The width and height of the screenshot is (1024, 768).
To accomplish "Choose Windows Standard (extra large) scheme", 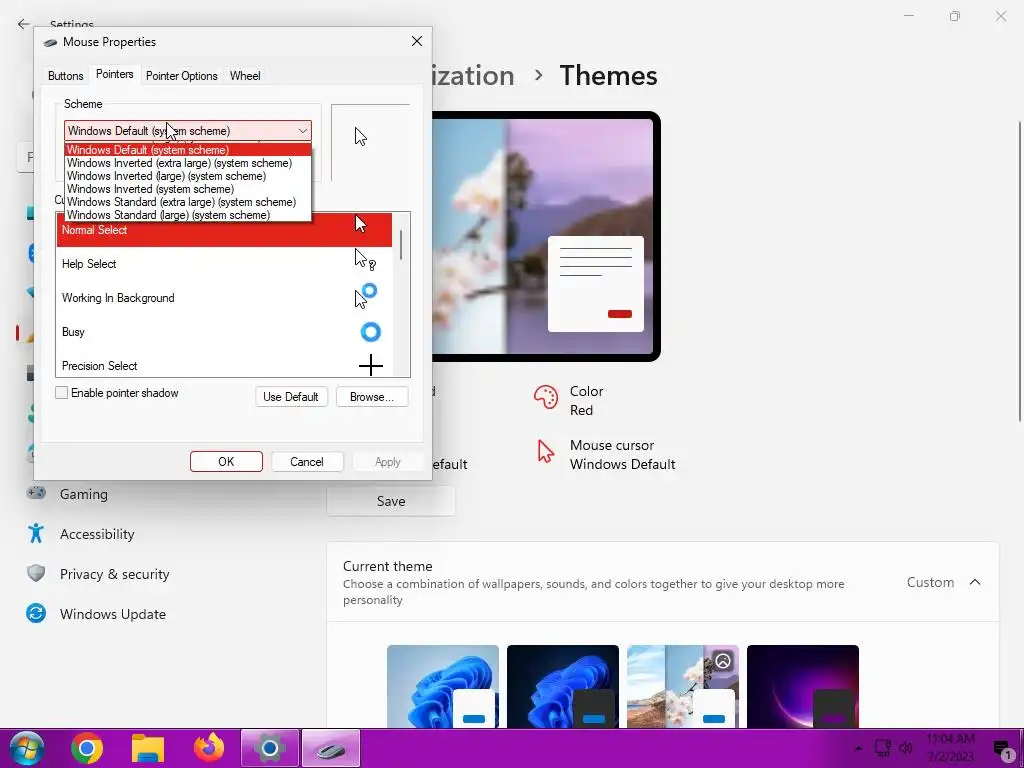I will [188, 202].
